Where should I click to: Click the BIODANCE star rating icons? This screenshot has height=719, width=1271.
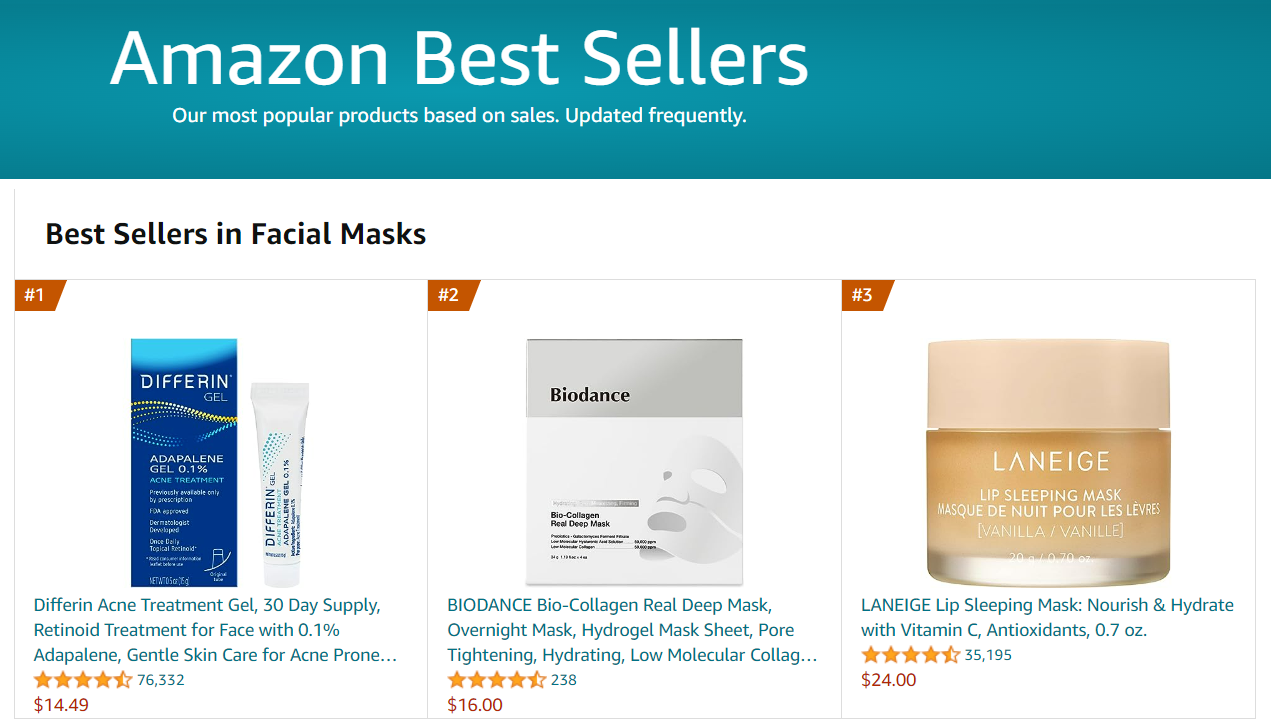tap(497, 680)
